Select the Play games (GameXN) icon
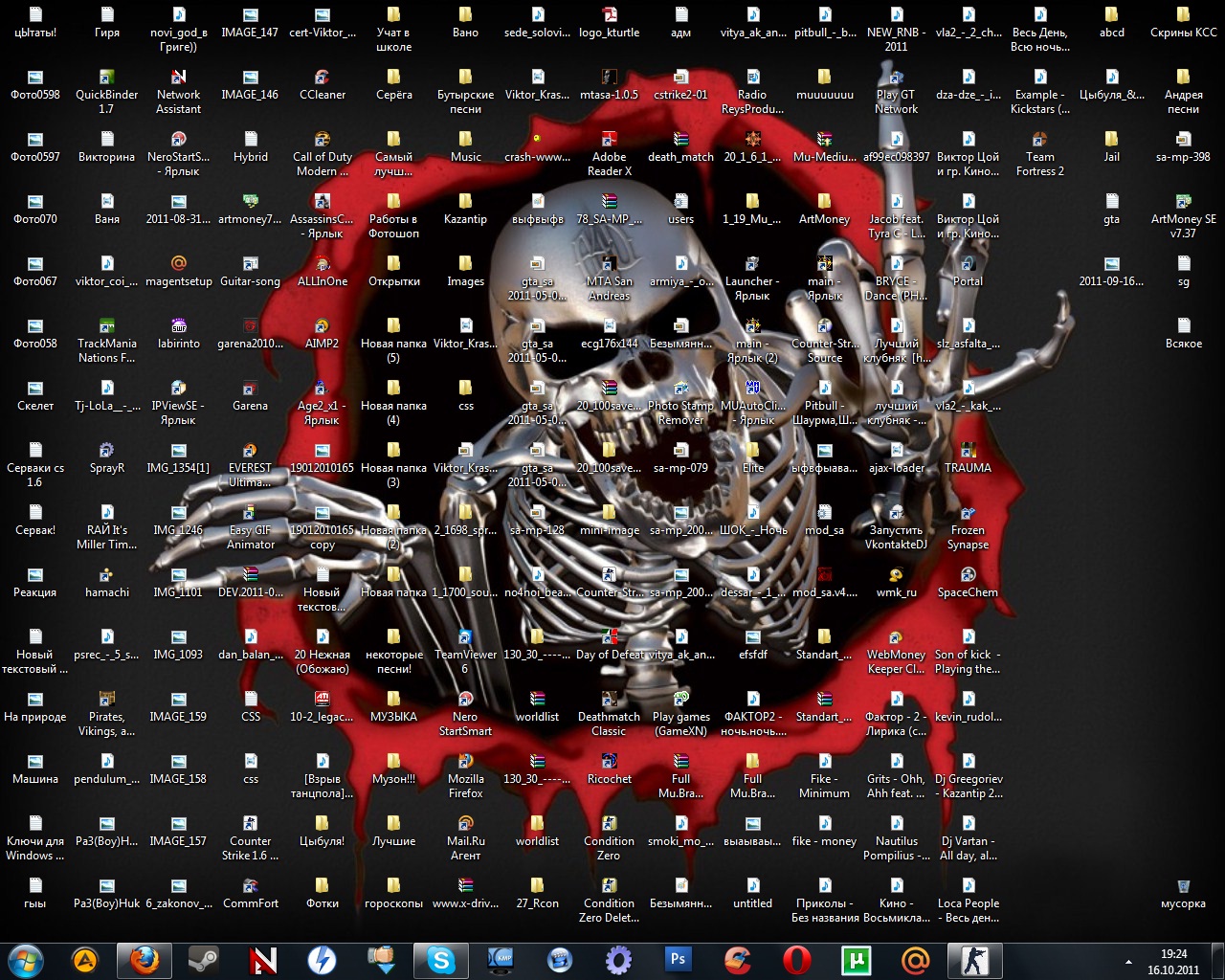This screenshot has width=1225, height=980. [x=681, y=714]
